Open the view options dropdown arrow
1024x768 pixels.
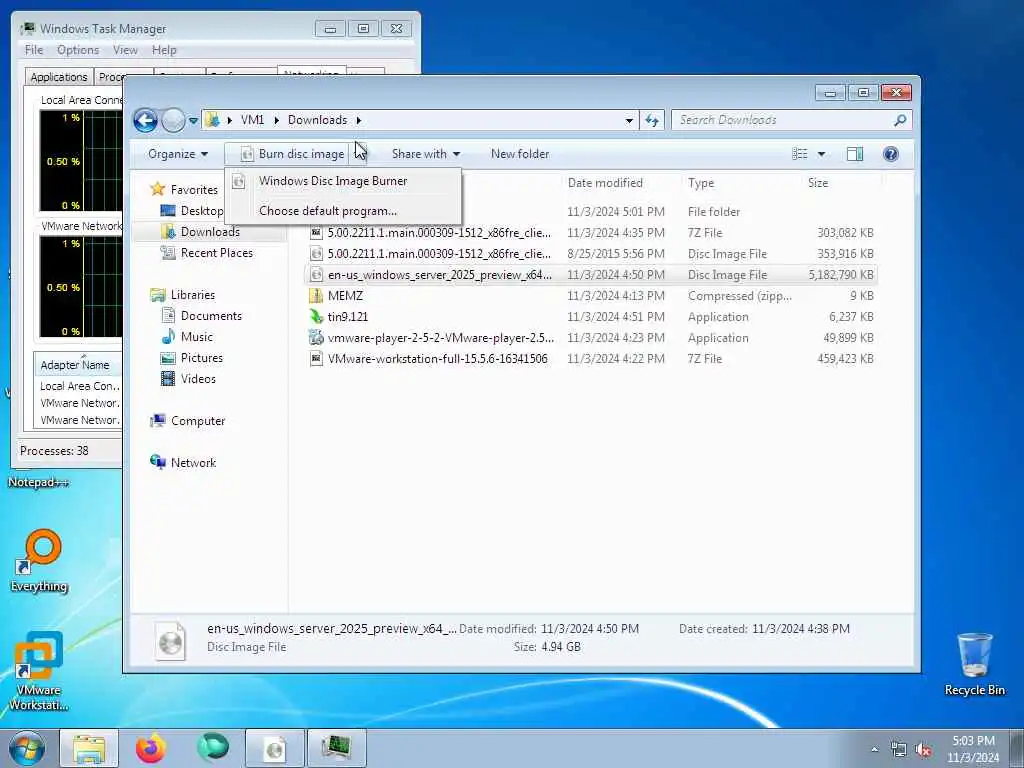coord(822,154)
